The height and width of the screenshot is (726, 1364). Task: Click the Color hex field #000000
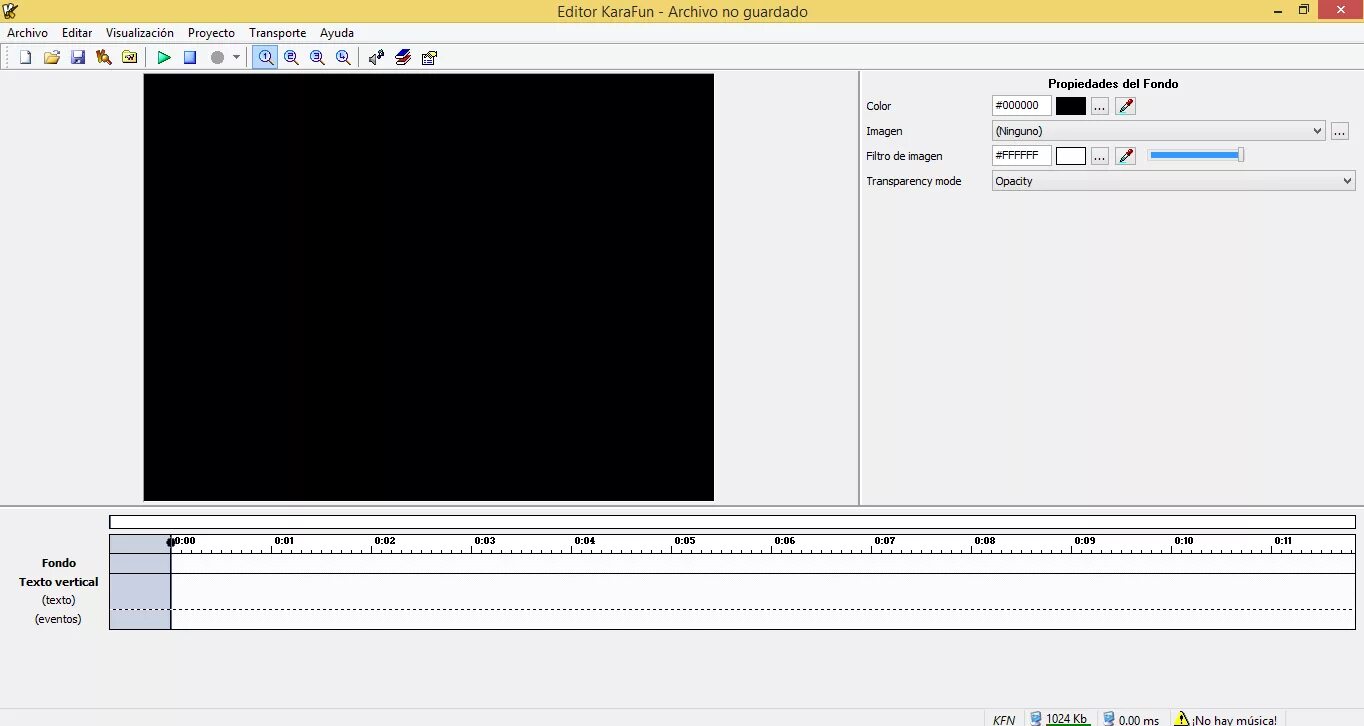tap(1021, 106)
